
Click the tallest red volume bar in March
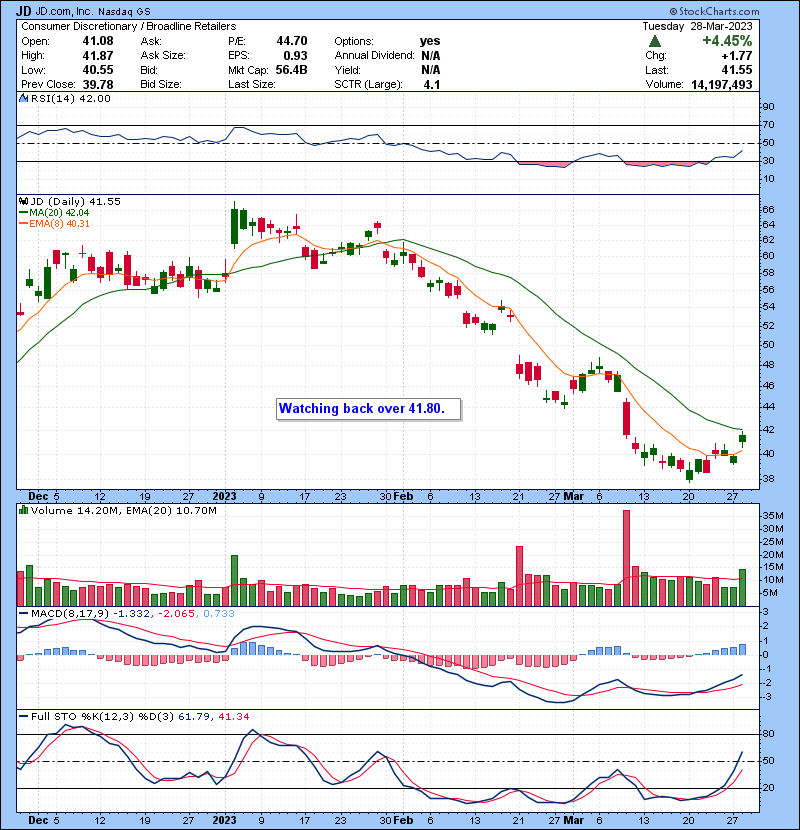click(626, 558)
